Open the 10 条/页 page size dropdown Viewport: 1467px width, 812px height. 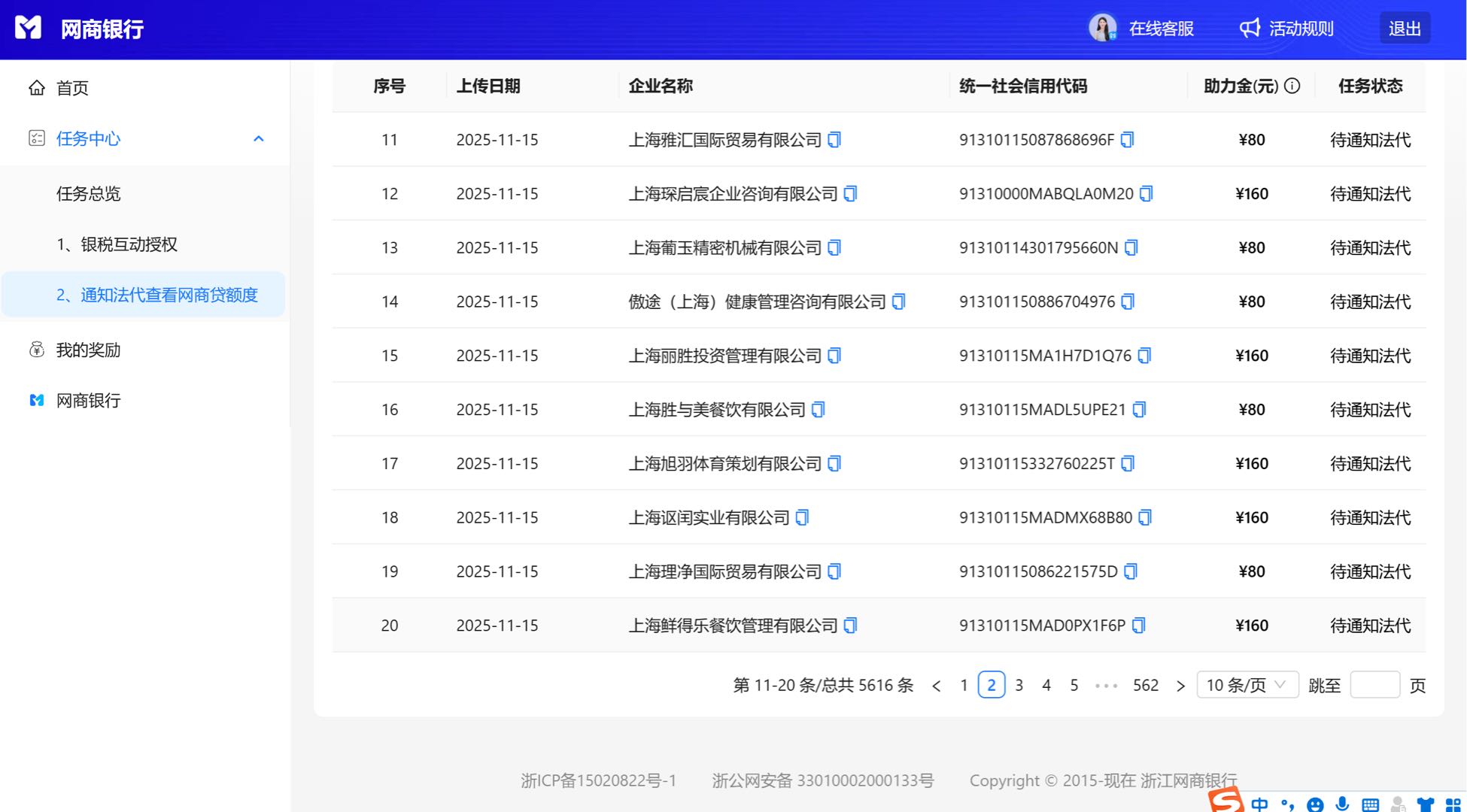pos(1247,684)
